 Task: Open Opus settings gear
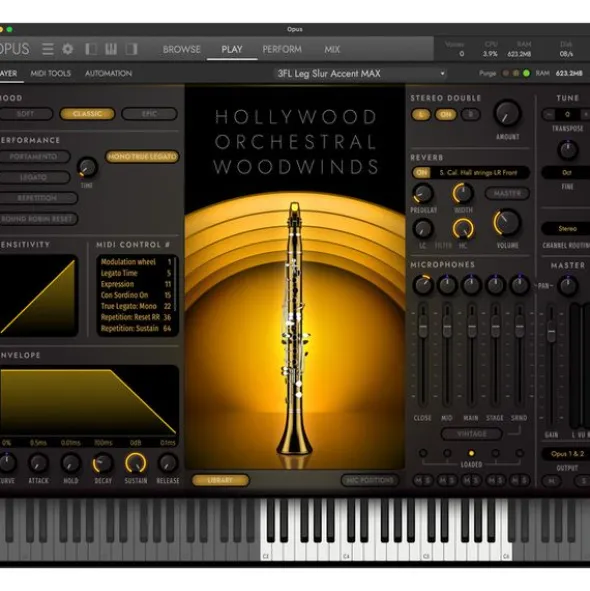pyautogui.click(x=68, y=49)
